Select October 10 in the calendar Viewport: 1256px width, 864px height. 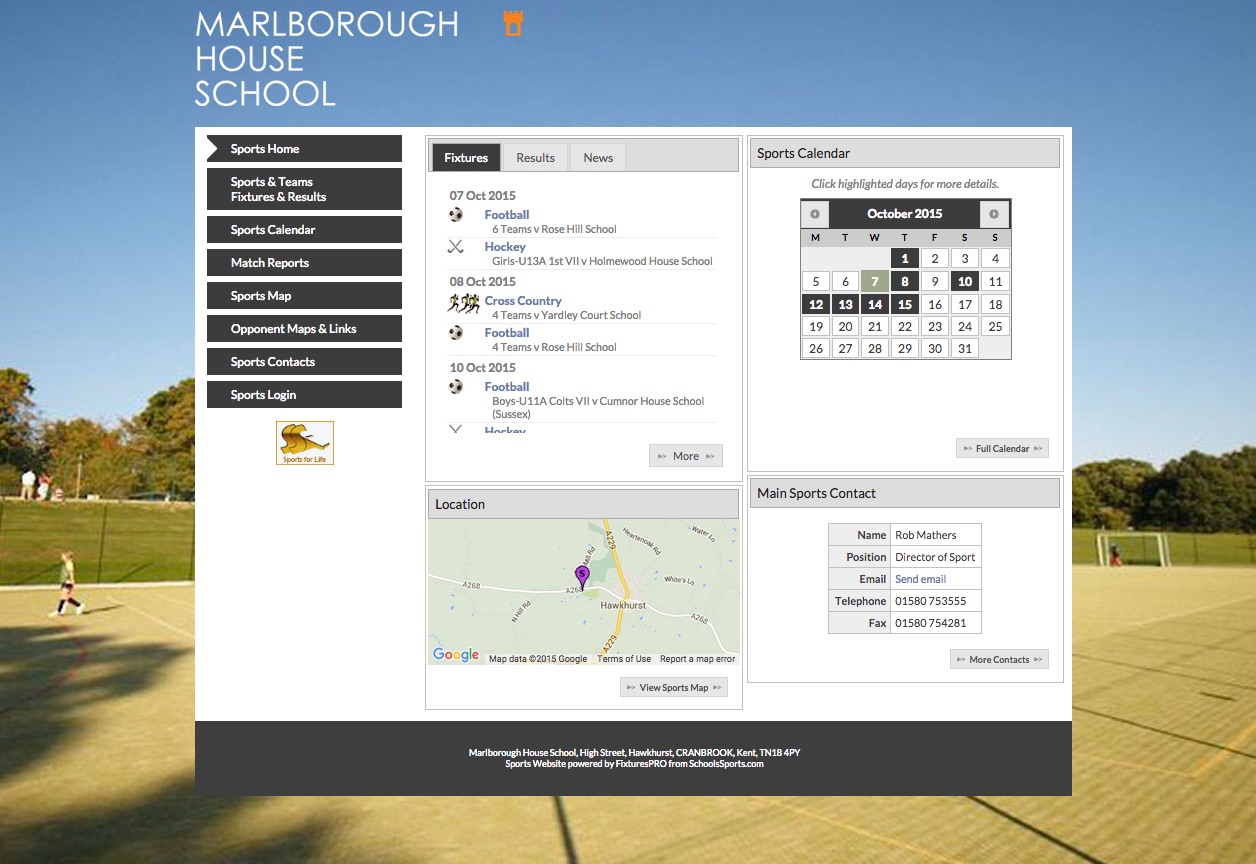(x=965, y=282)
